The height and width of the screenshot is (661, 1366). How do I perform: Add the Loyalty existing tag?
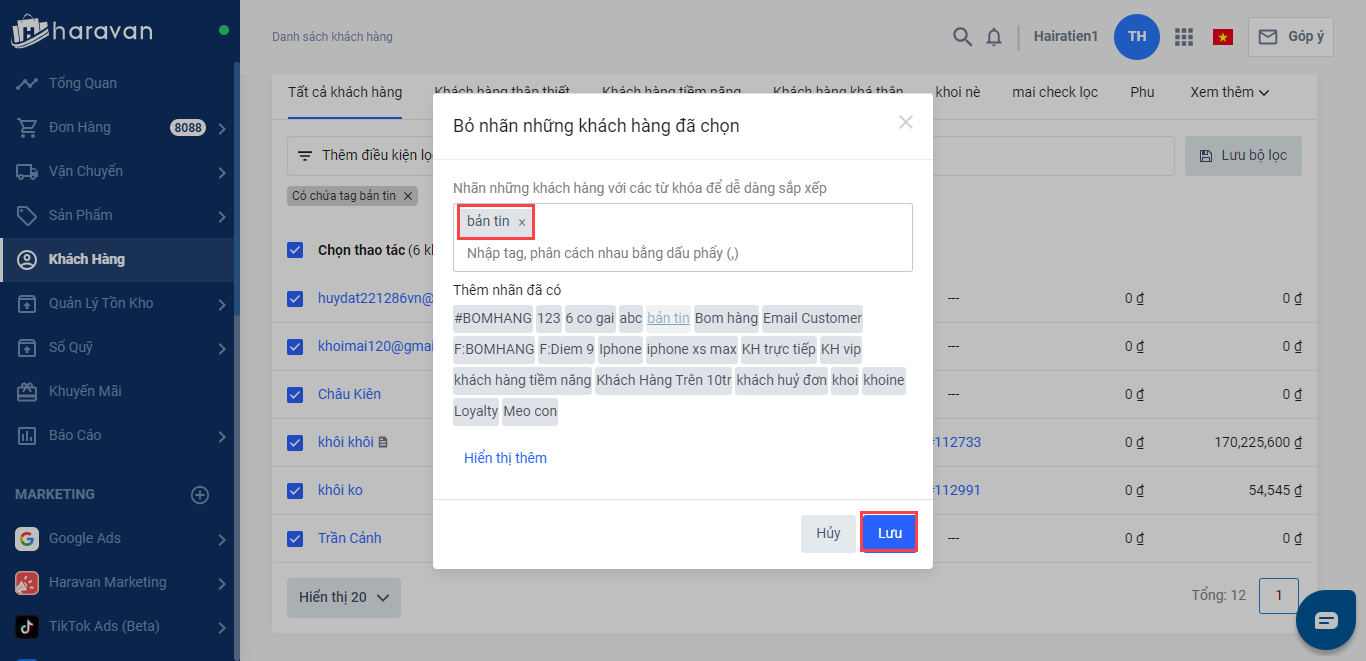pos(475,412)
